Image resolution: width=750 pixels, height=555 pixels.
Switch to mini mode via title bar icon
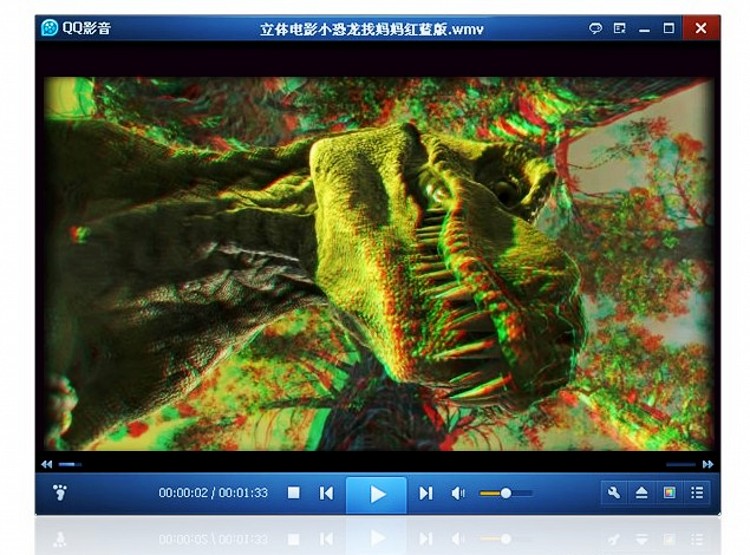point(619,29)
